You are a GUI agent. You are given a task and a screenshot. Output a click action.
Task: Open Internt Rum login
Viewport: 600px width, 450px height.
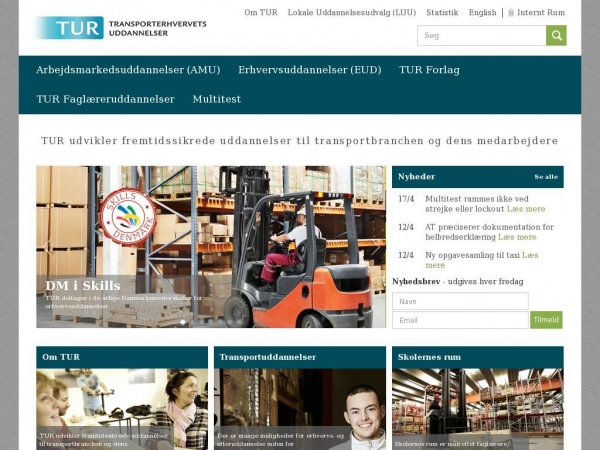coord(541,13)
